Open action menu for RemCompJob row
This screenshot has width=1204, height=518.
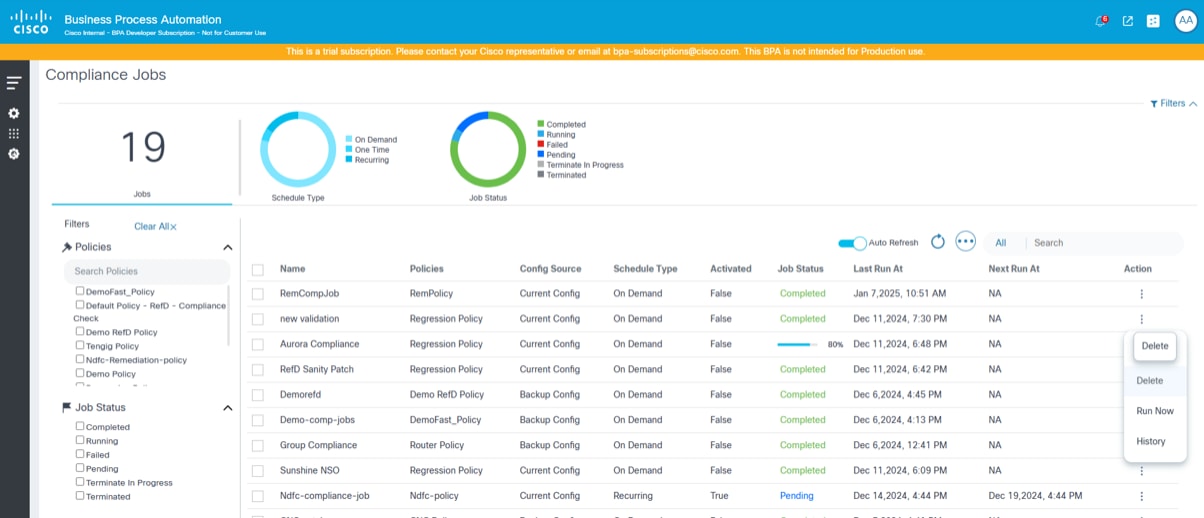point(1141,294)
